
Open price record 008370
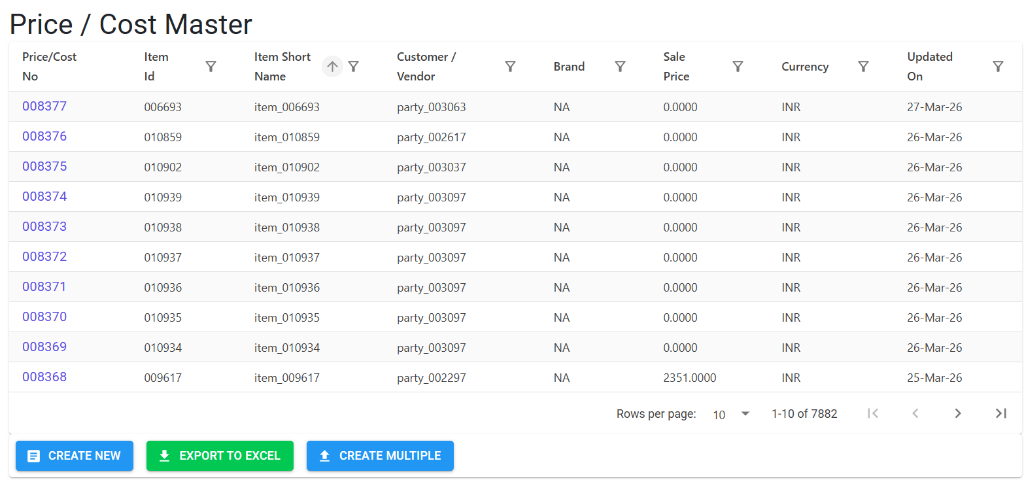pyautogui.click(x=44, y=317)
